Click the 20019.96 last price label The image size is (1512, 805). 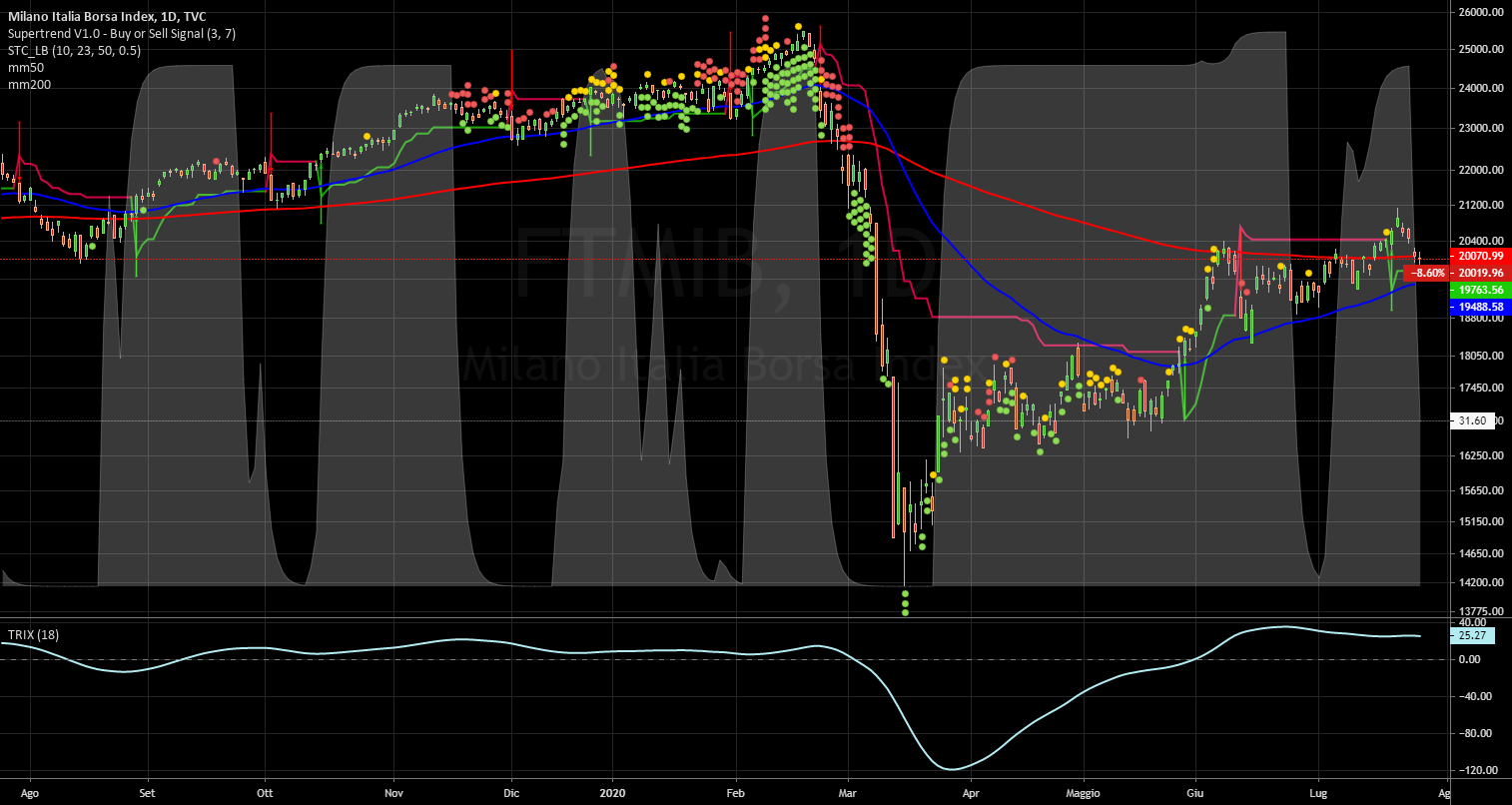click(1480, 273)
